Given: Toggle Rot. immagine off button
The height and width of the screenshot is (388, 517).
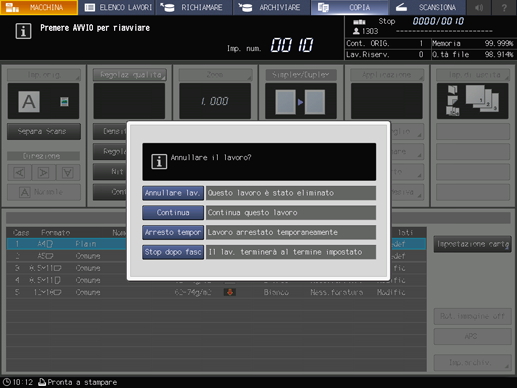Looking at the screenshot, I should (x=472, y=316).
